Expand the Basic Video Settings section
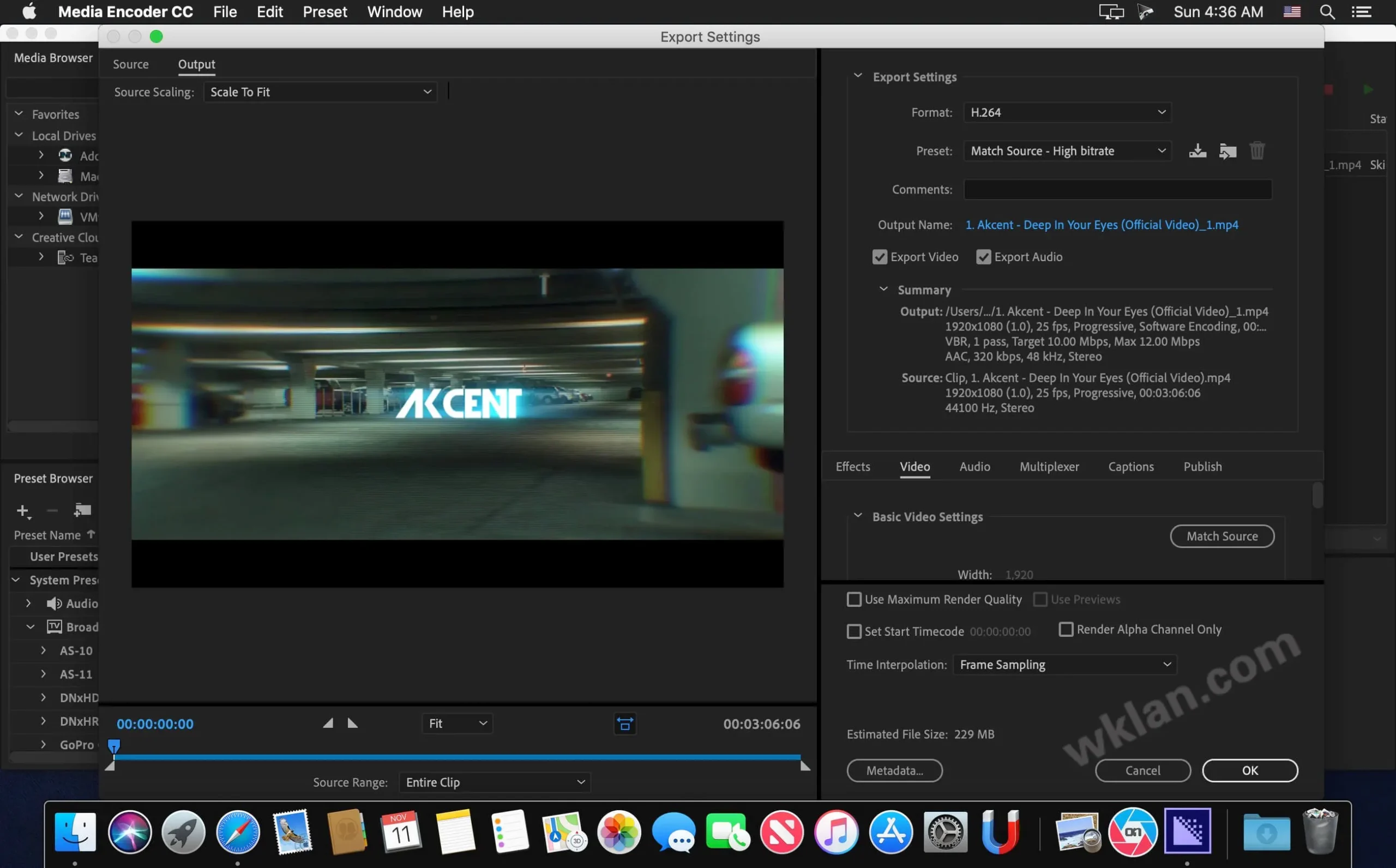 pos(857,516)
